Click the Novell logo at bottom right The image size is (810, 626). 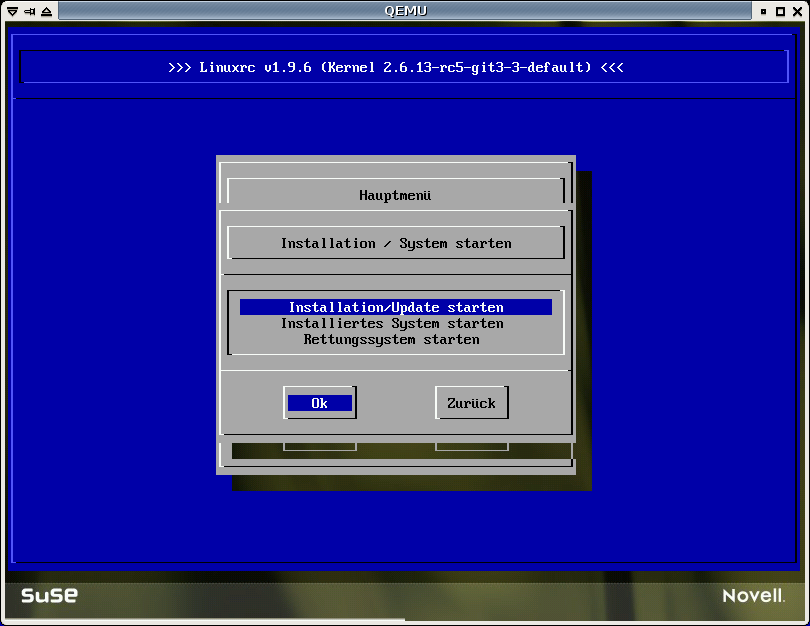point(752,596)
